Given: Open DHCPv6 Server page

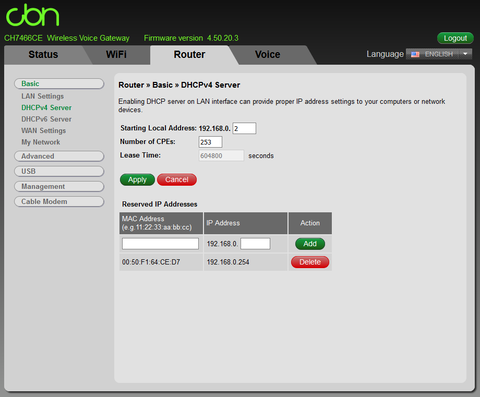Looking at the screenshot, I should (x=46, y=119).
